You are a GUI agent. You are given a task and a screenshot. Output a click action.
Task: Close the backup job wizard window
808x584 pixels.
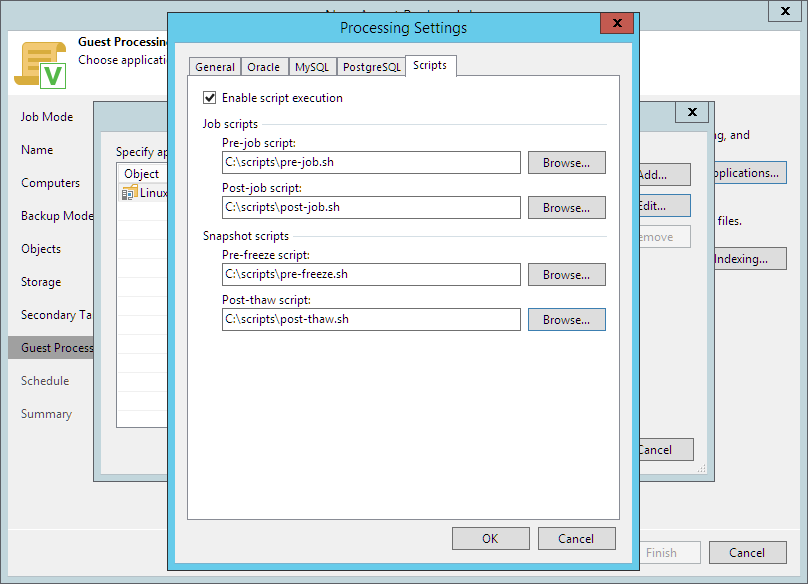pos(785,11)
